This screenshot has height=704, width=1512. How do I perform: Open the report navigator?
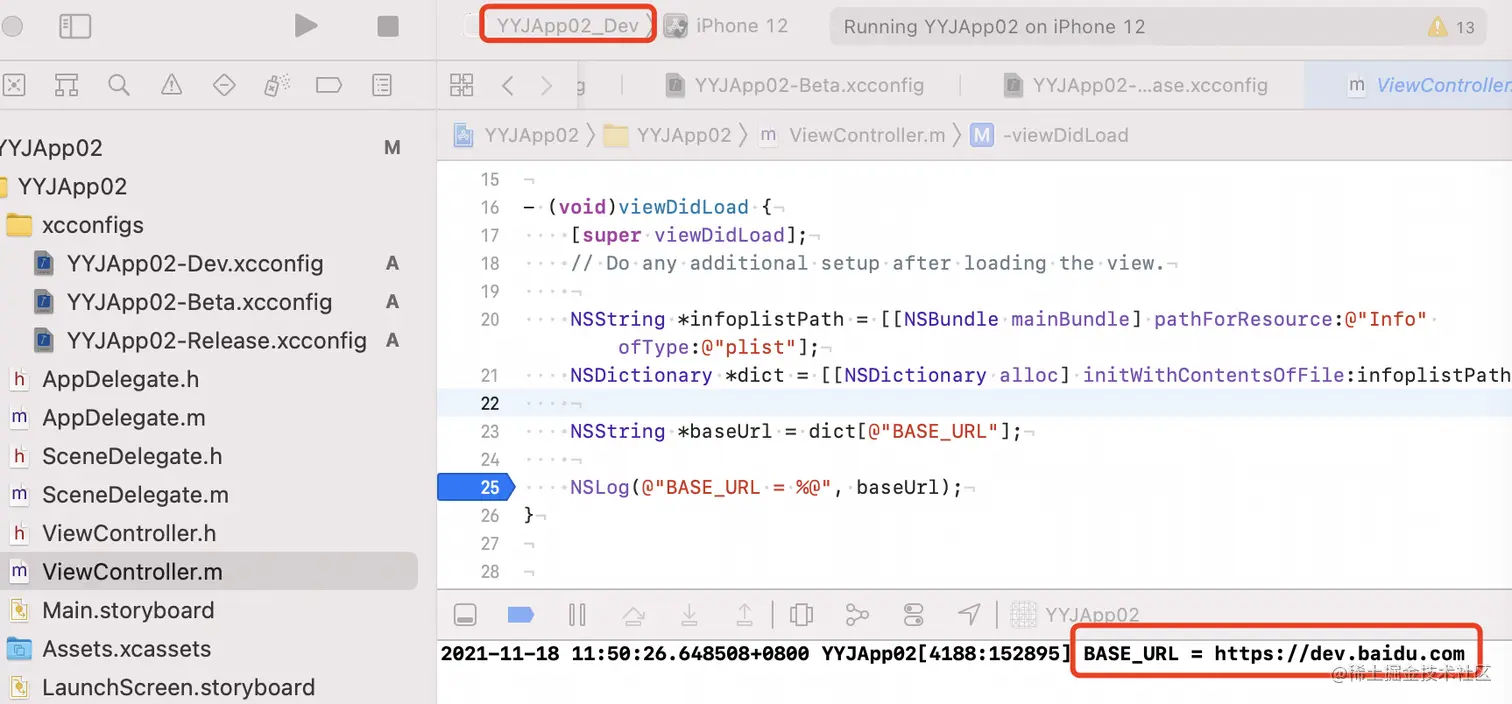click(382, 85)
